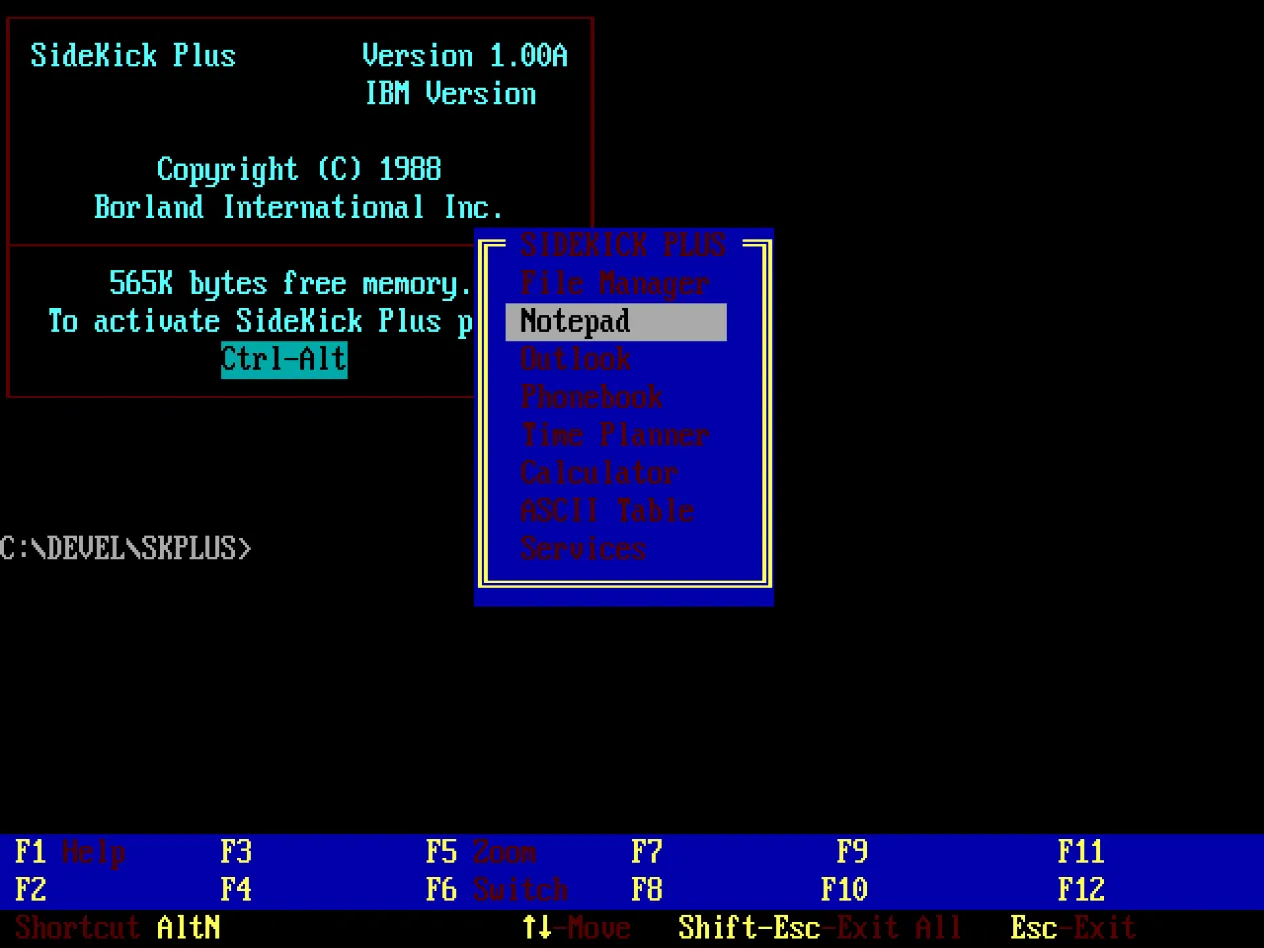This screenshot has width=1264, height=948.
Task: Open Outlook in the SideKick Plus menu
Action: coord(575,360)
